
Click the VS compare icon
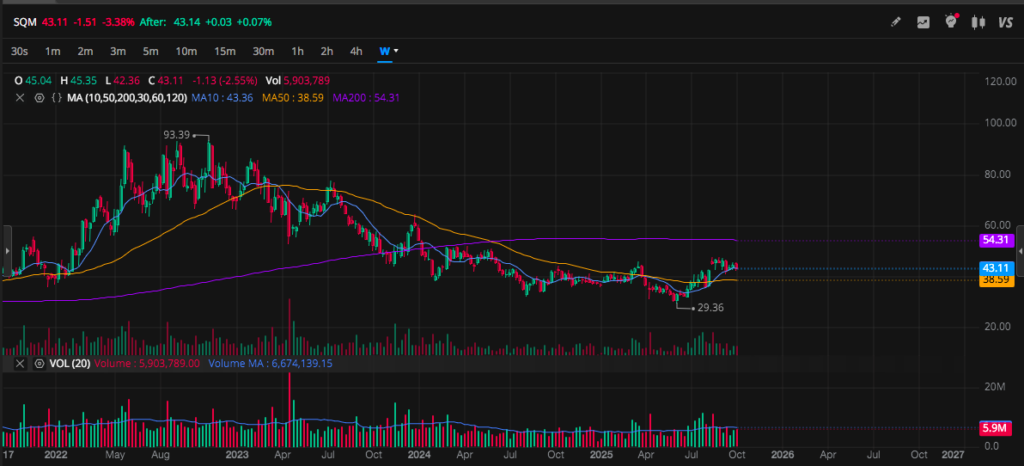click(1005, 22)
